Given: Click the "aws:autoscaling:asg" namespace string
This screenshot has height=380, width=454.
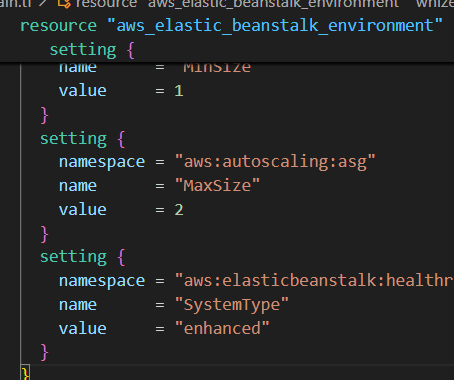Looking at the screenshot, I should coord(275,162).
